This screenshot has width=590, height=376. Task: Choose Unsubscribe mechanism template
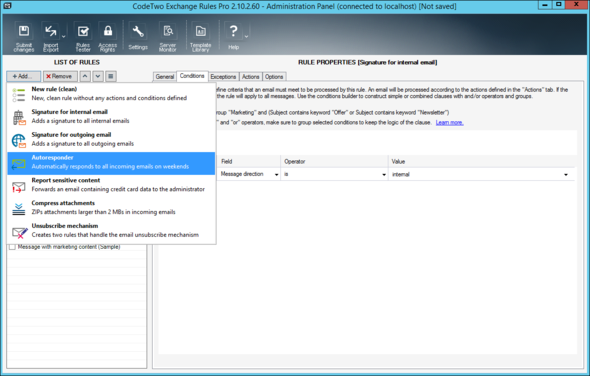111,230
